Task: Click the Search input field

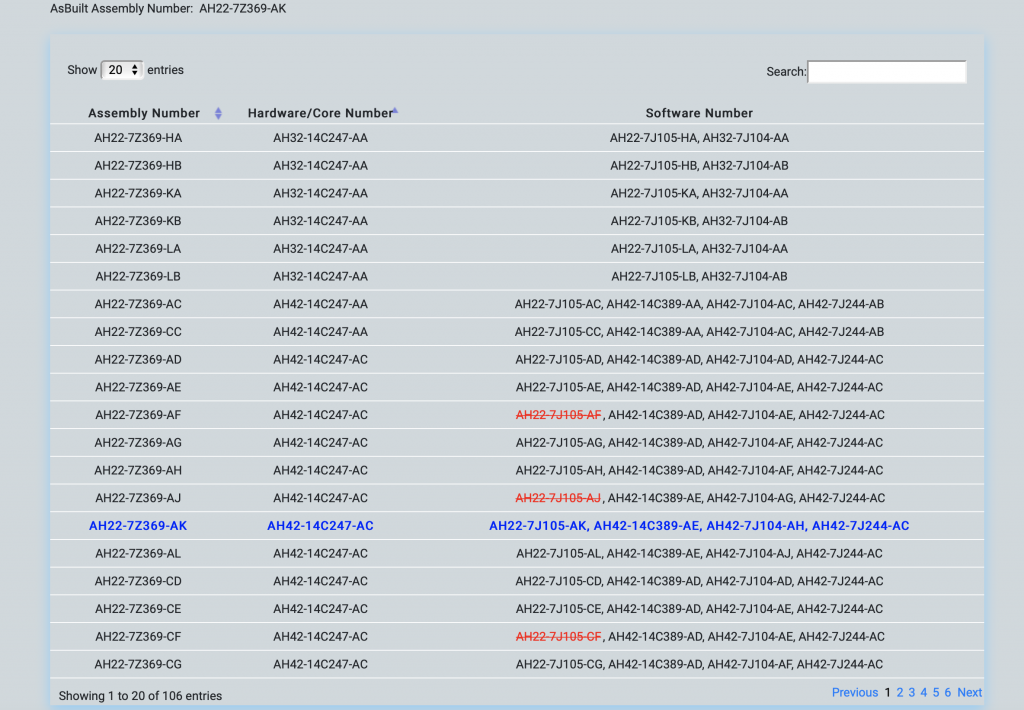Action: [x=887, y=72]
